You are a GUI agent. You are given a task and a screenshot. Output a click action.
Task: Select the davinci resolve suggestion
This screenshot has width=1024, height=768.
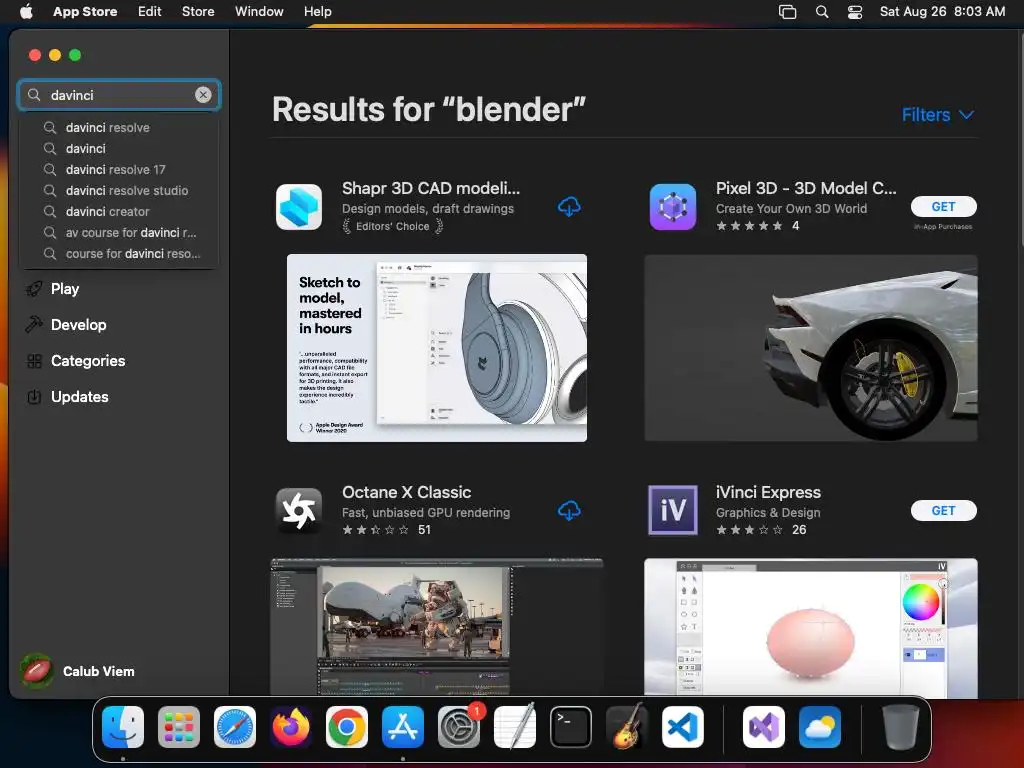click(108, 127)
